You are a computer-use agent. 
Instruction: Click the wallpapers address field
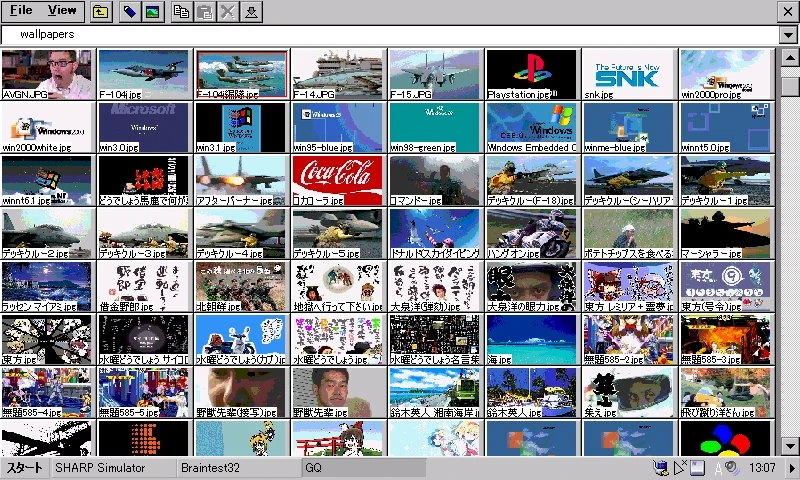(x=390, y=35)
